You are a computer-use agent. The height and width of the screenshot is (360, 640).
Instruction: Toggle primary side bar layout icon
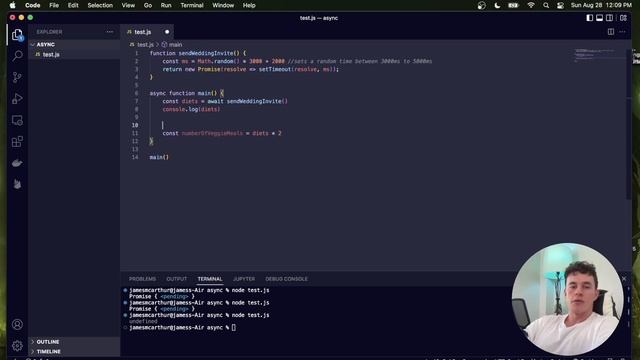[x=589, y=18]
